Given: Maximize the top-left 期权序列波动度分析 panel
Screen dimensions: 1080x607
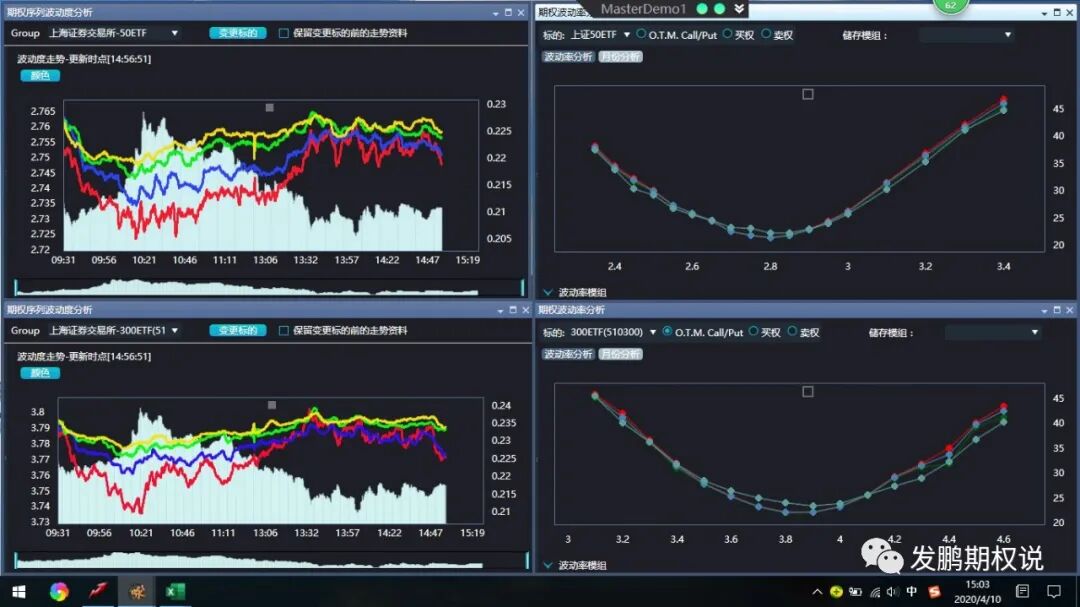Looking at the screenshot, I should coord(508,12).
